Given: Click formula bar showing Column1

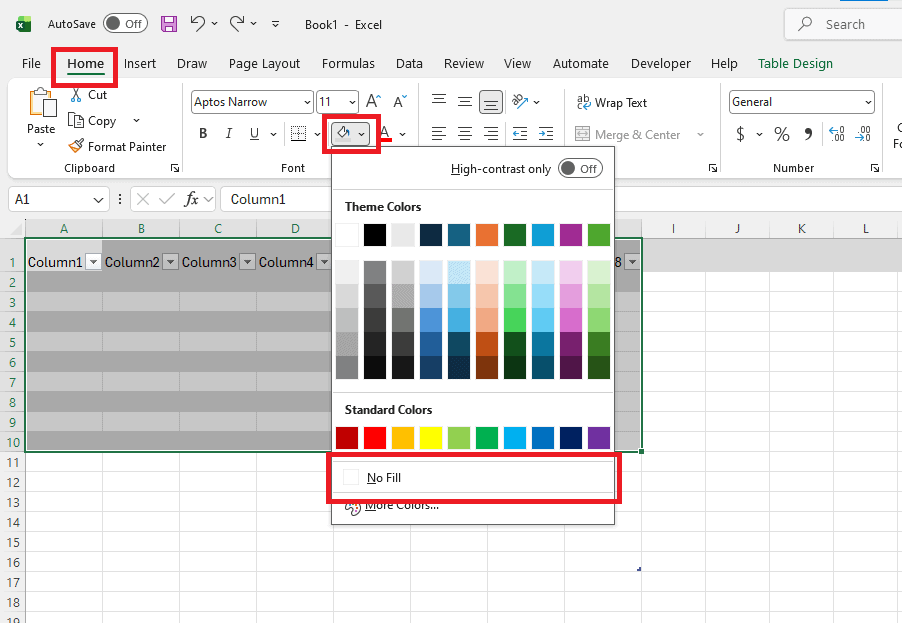Looking at the screenshot, I should click(x=276, y=199).
